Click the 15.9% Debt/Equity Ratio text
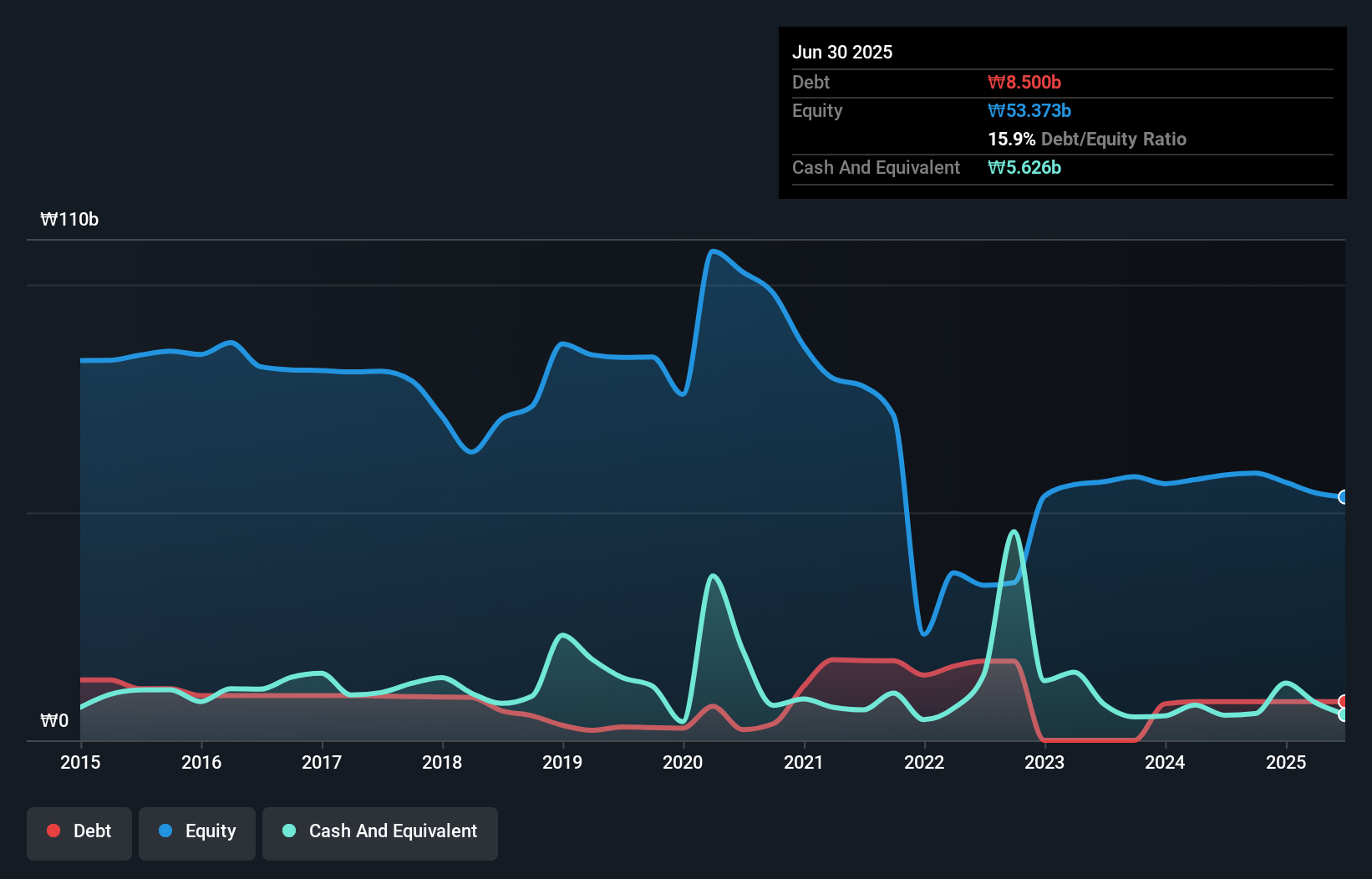 [x=1087, y=139]
